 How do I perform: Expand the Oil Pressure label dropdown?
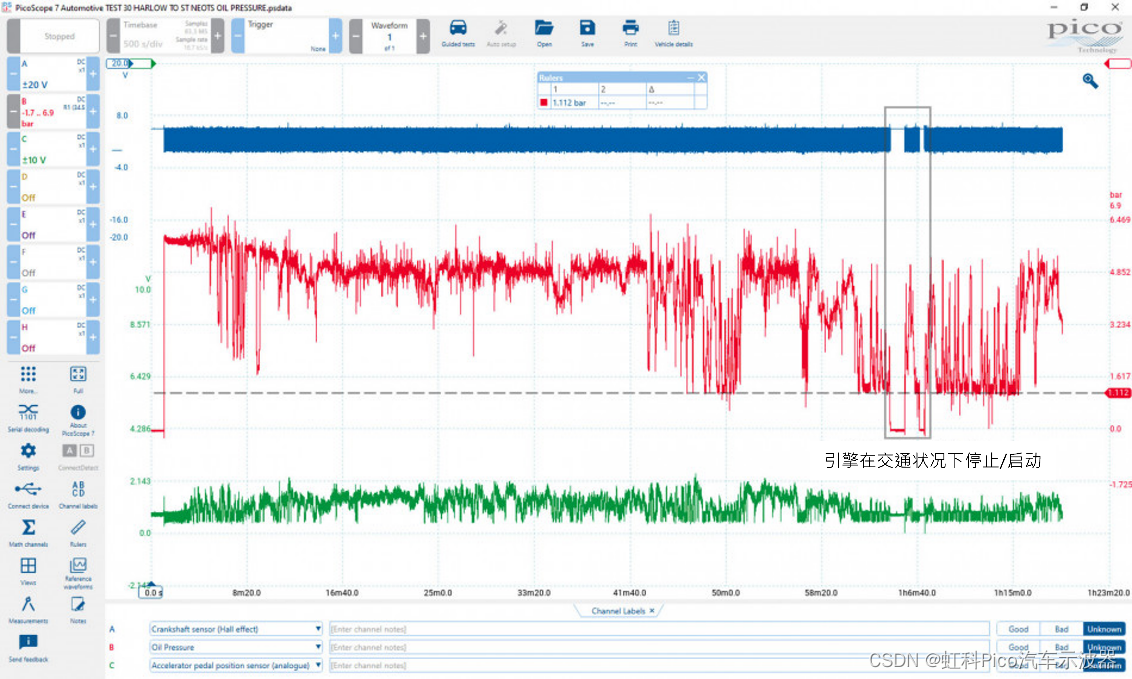pyautogui.click(x=318, y=647)
